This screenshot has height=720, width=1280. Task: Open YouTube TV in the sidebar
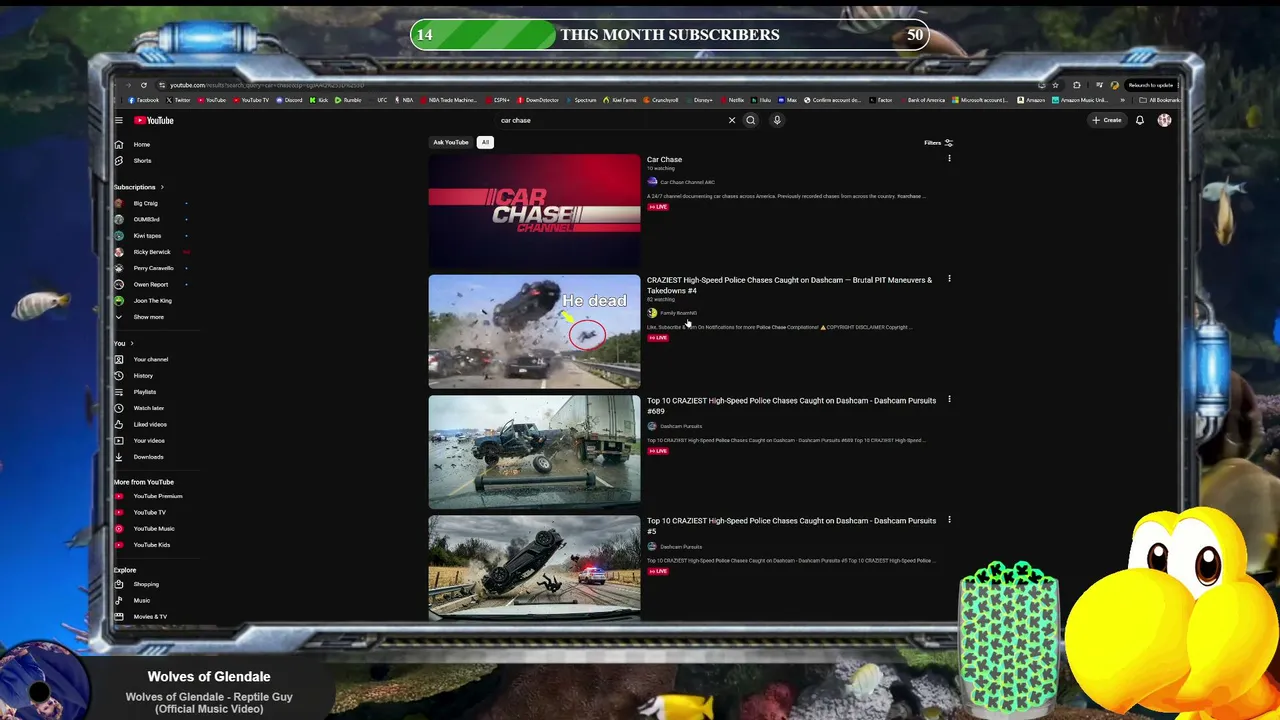tap(141, 512)
